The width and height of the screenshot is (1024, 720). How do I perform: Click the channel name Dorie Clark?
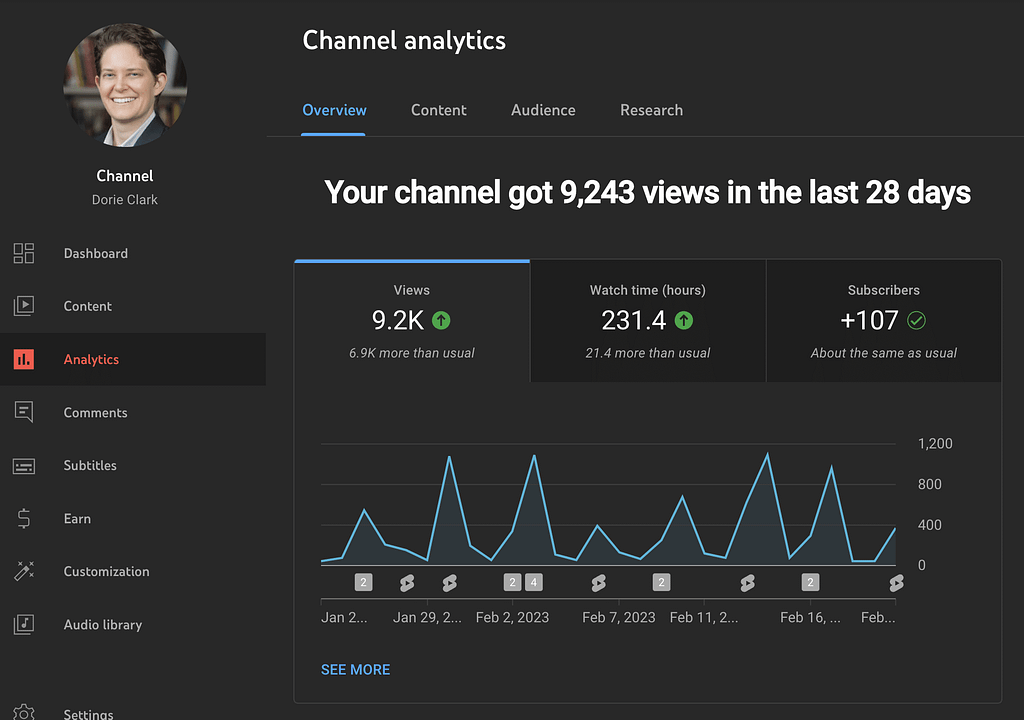[125, 200]
